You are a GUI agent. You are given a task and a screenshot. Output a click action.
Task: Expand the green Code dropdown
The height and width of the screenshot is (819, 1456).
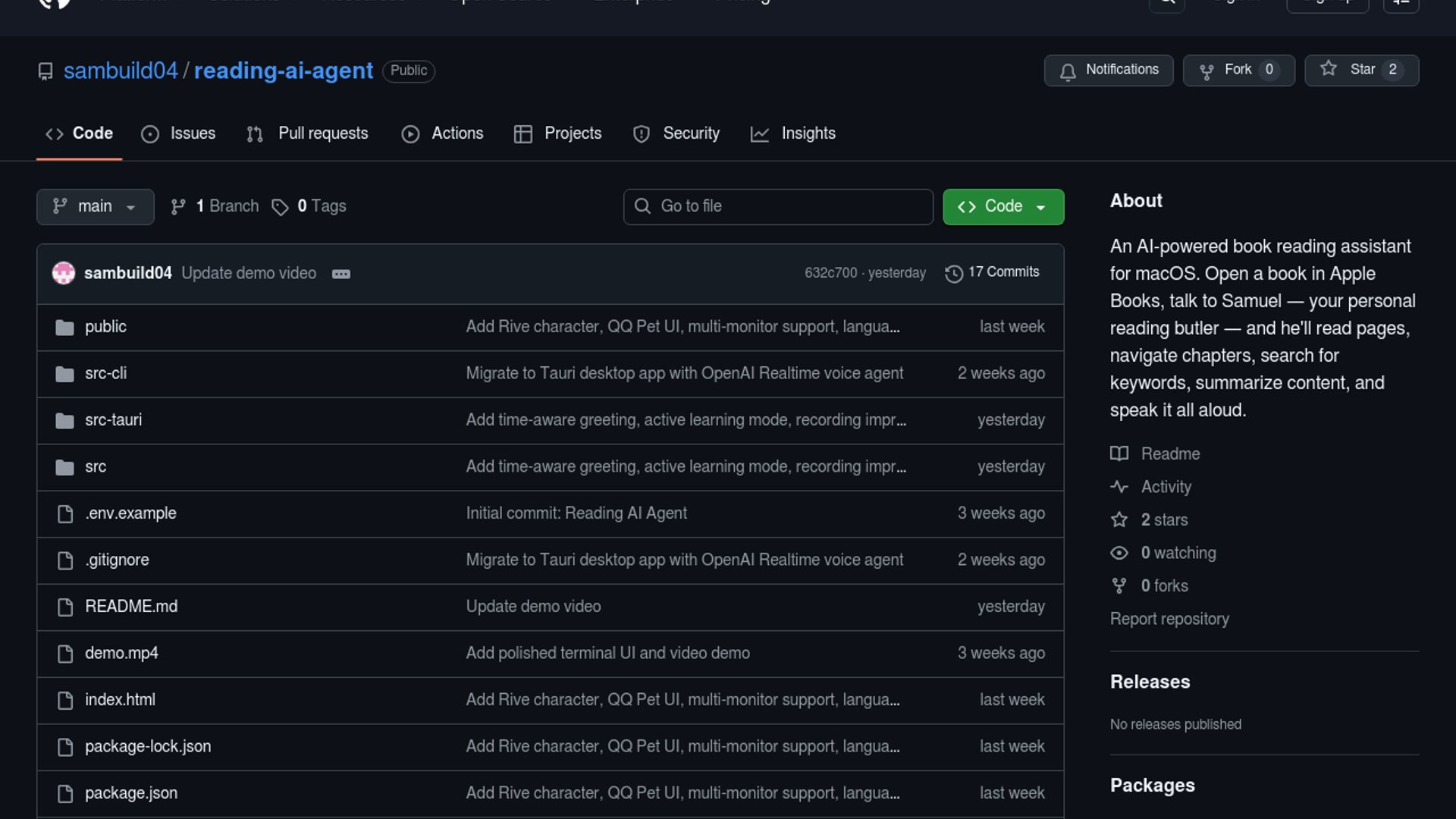[x=1003, y=206]
